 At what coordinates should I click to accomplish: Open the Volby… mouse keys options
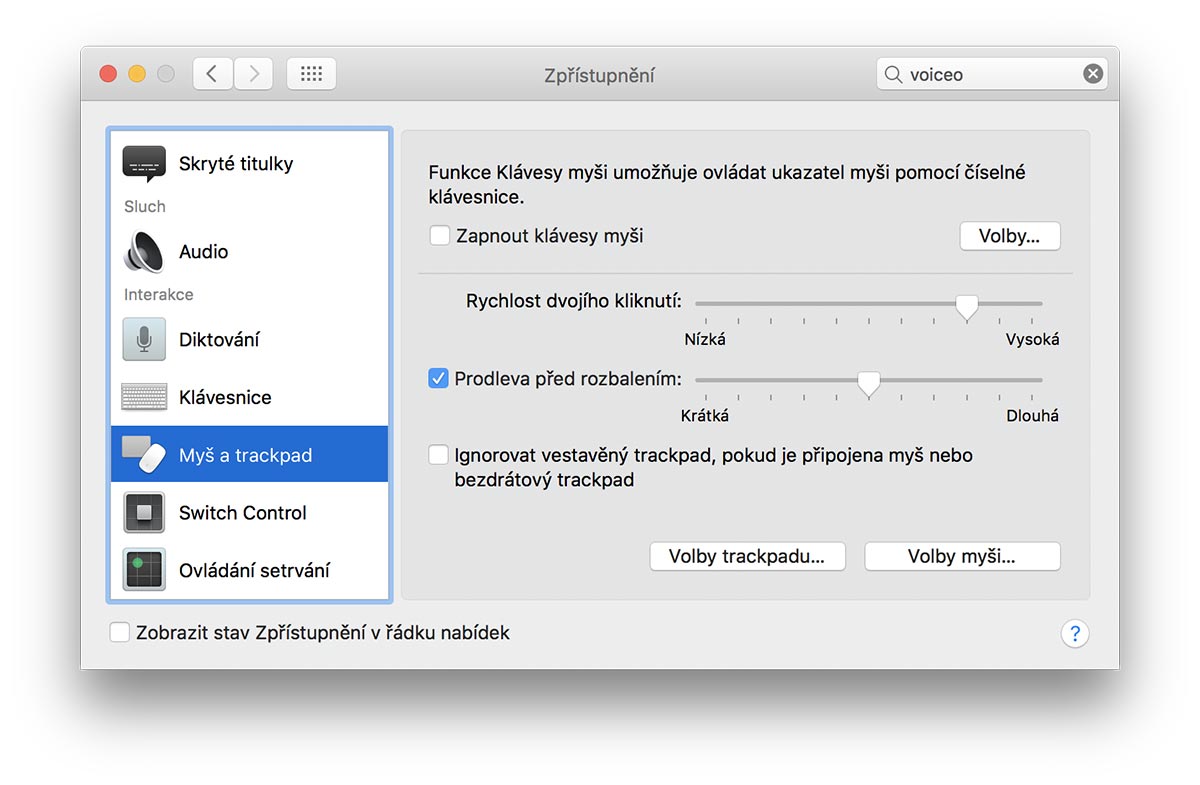(1009, 237)
